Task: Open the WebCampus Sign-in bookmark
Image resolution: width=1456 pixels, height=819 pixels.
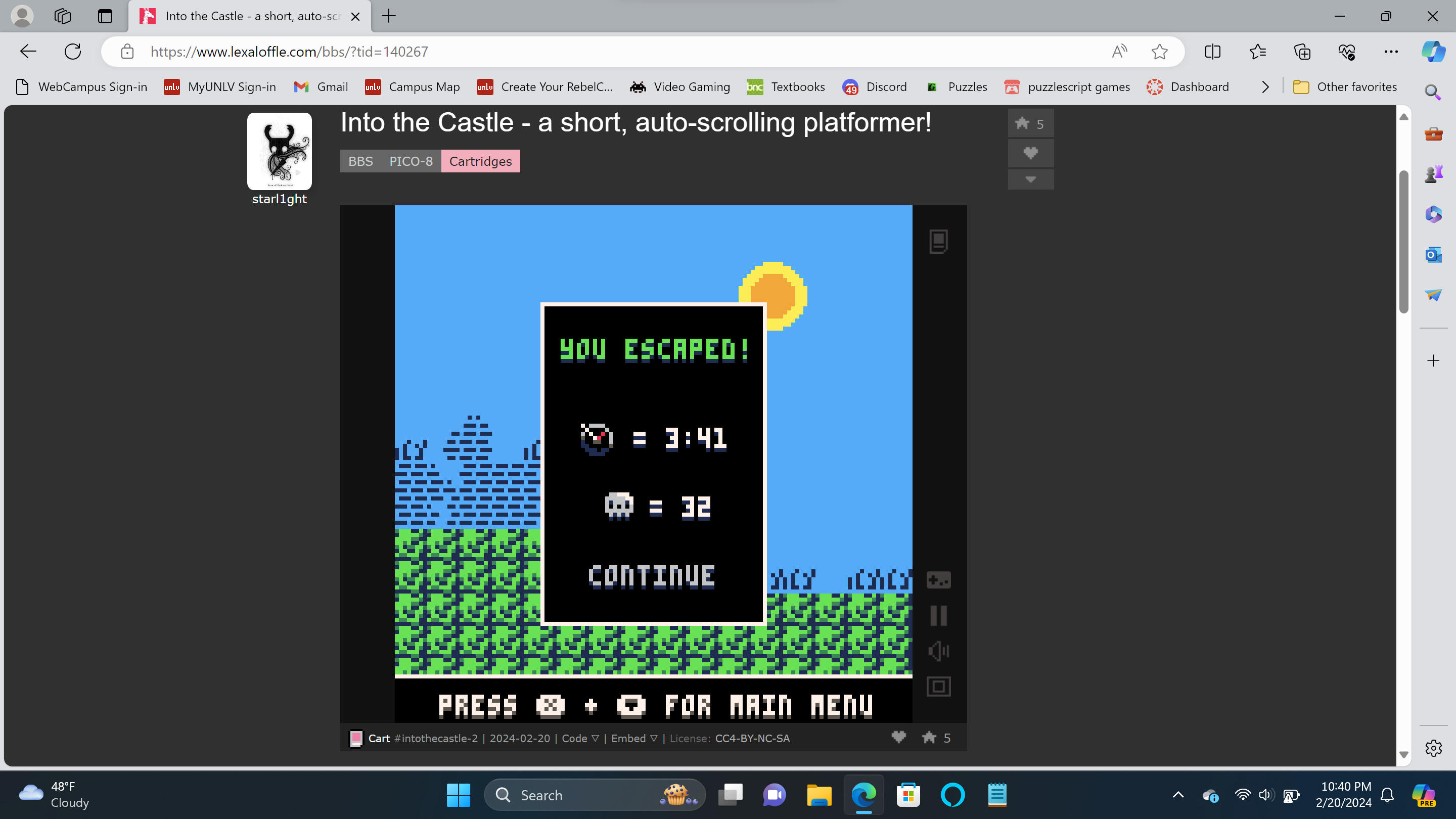Action: coord(81,86)
